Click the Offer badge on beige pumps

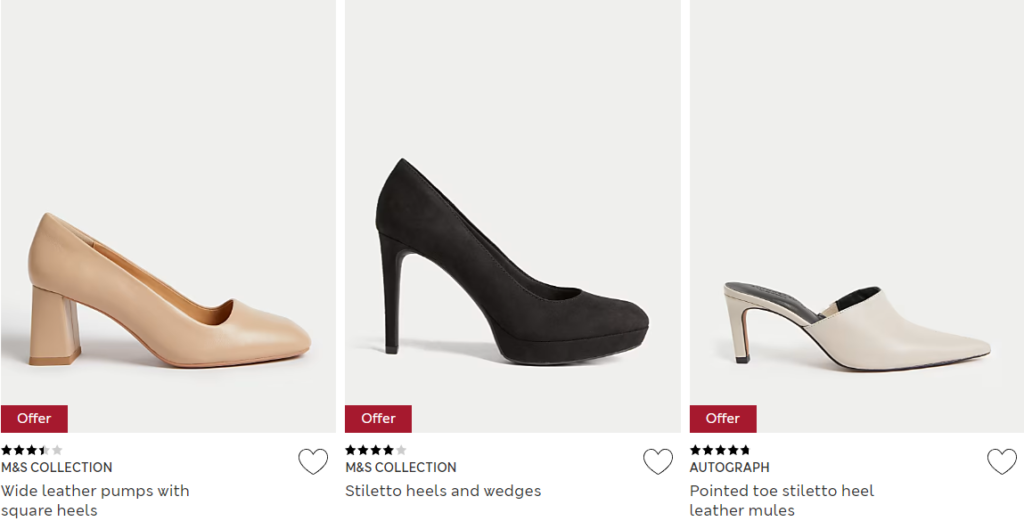(34, 418)
